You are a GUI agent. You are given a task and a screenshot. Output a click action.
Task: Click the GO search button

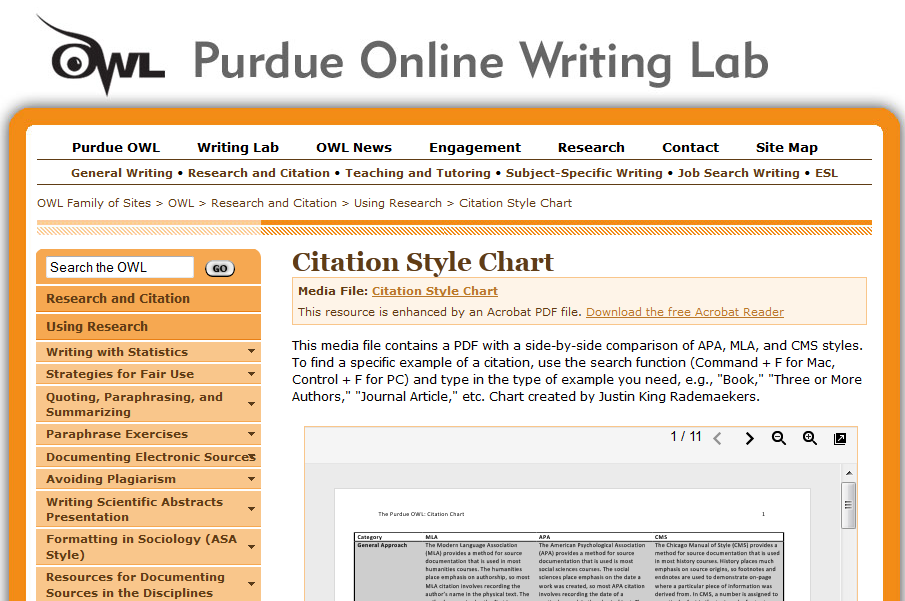click(x=220, y=268)
